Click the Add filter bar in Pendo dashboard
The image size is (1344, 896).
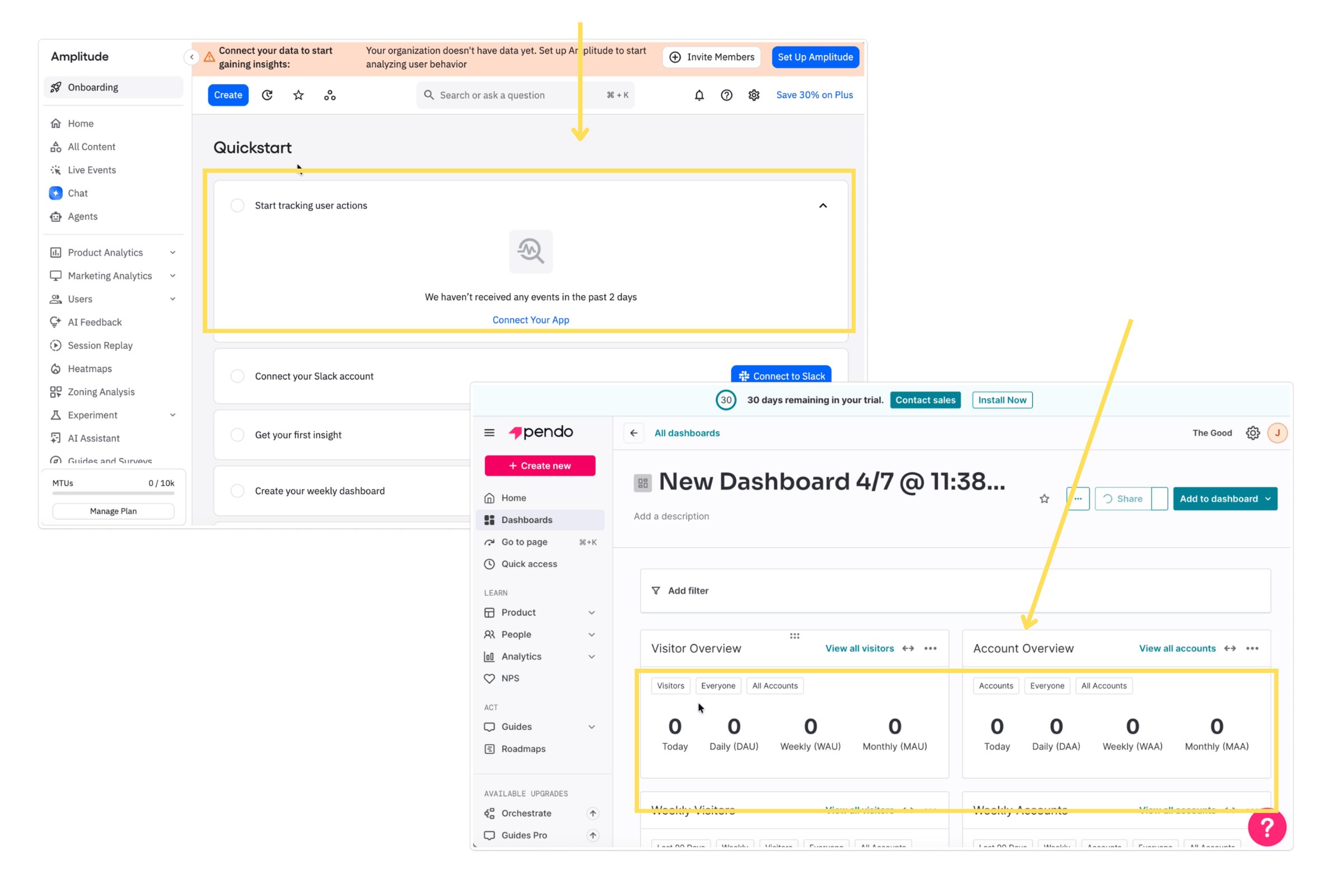click(955, 591)
